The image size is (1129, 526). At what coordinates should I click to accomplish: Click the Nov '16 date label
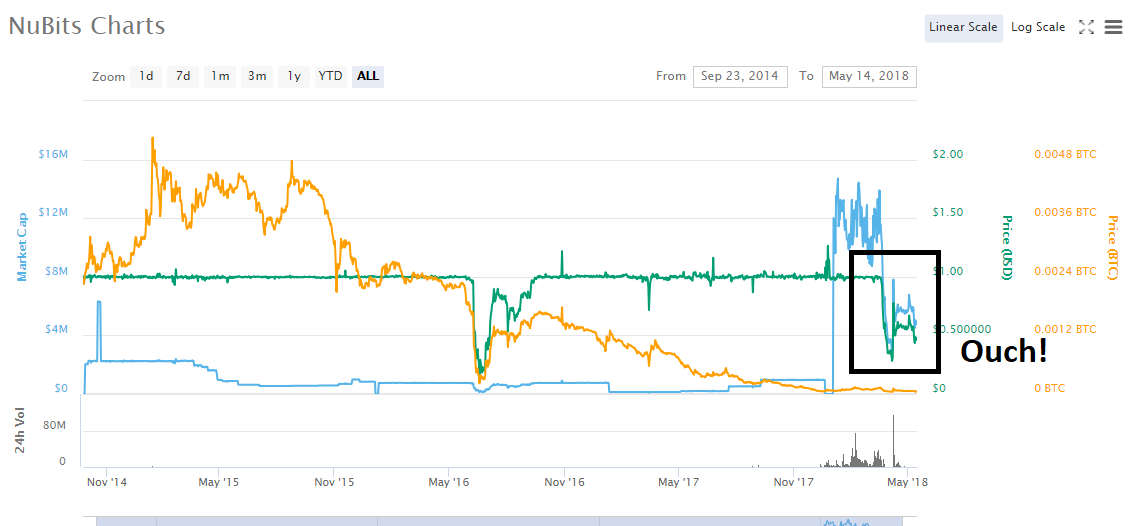(x=564, y=481)
